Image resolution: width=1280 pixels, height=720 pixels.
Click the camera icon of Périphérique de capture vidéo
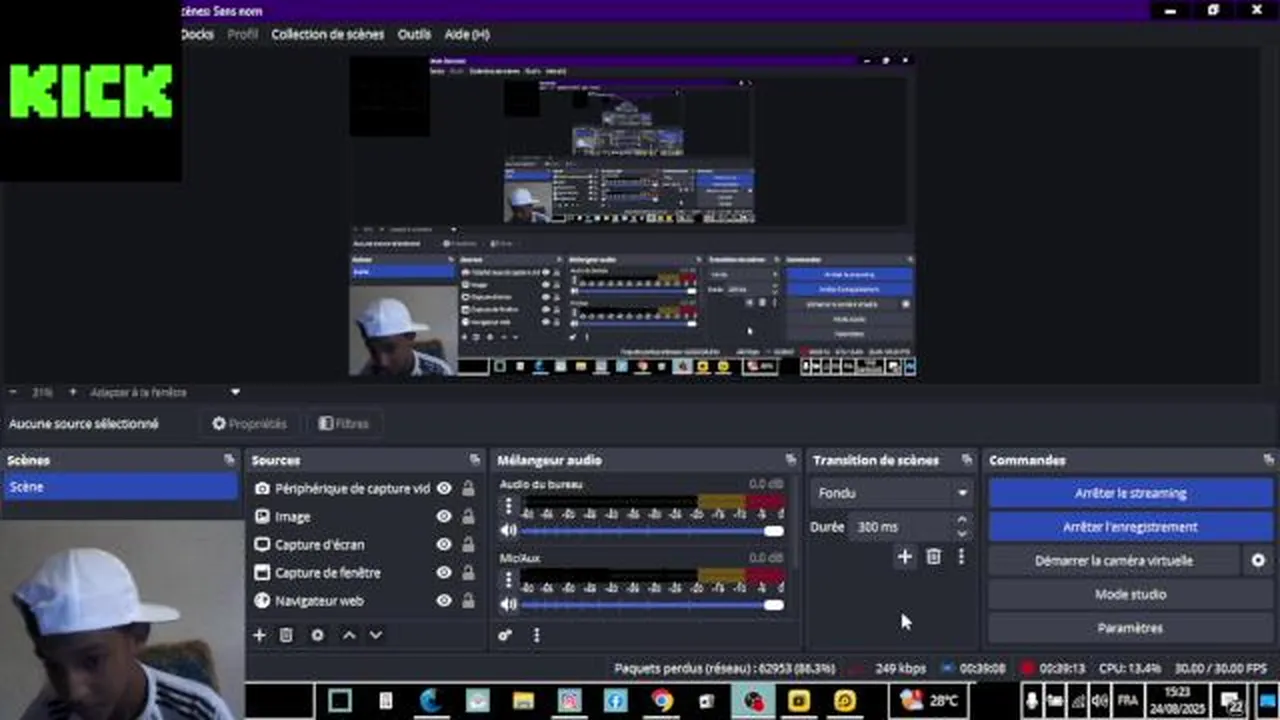(262, 489)
